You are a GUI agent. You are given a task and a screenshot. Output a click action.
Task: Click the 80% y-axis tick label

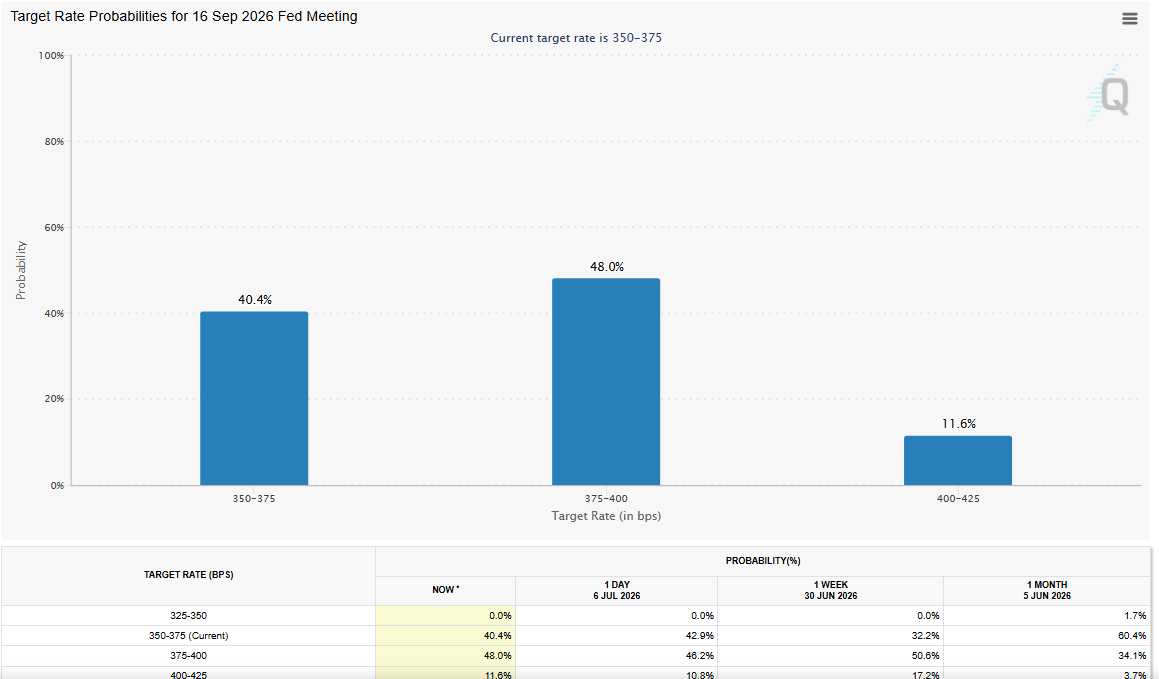[x=54, y=141]
